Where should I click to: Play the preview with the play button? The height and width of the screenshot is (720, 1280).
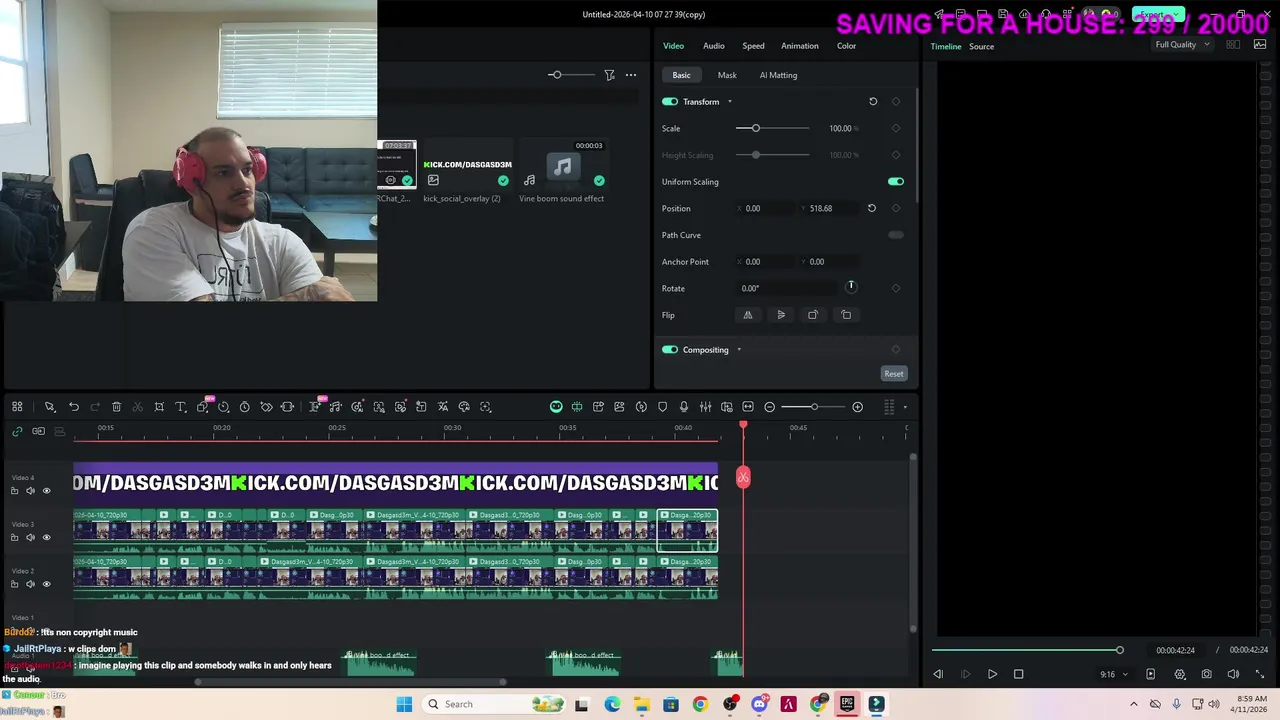coord(992,674)
